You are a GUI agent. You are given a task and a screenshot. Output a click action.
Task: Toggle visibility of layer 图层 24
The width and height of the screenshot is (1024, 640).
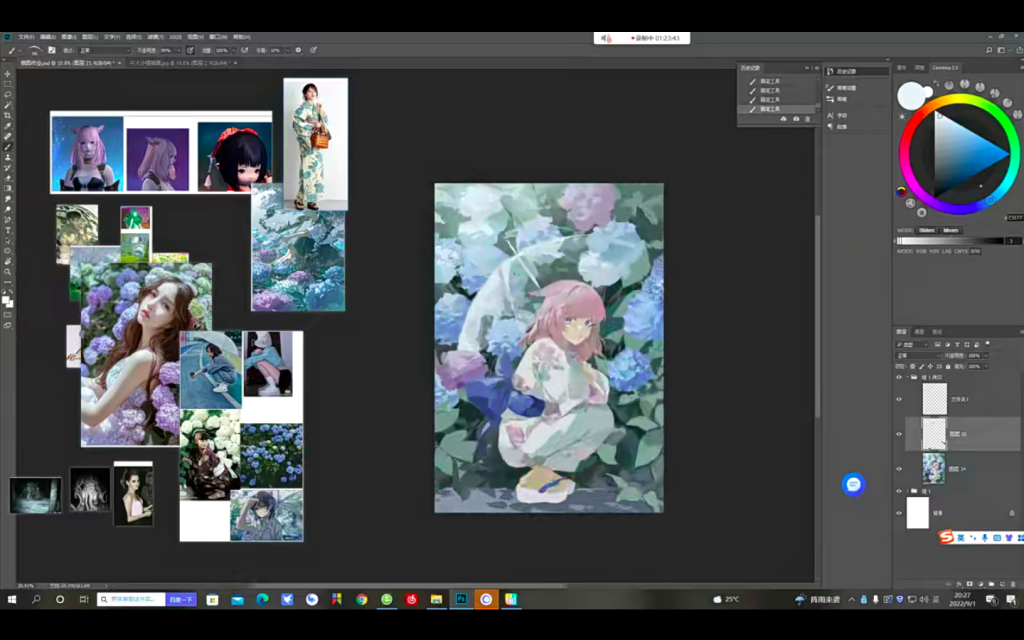click(899, 468)
